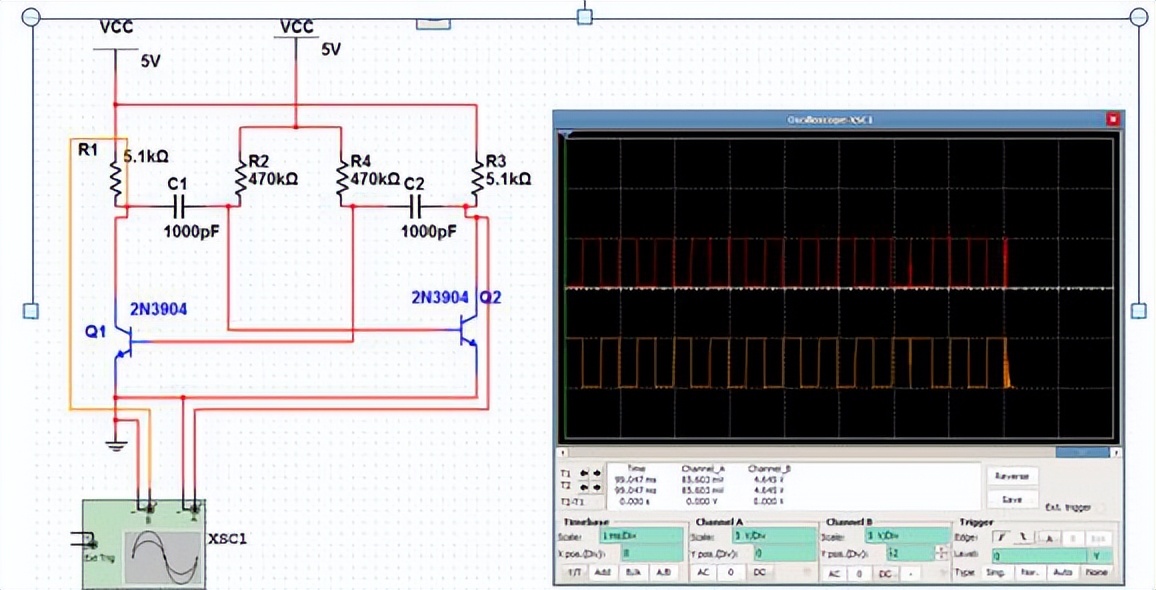The height and width of the screenshot is (590, 1156).
Task: Select the Q2 2N3904 transistor symbol
Action: 469,330
